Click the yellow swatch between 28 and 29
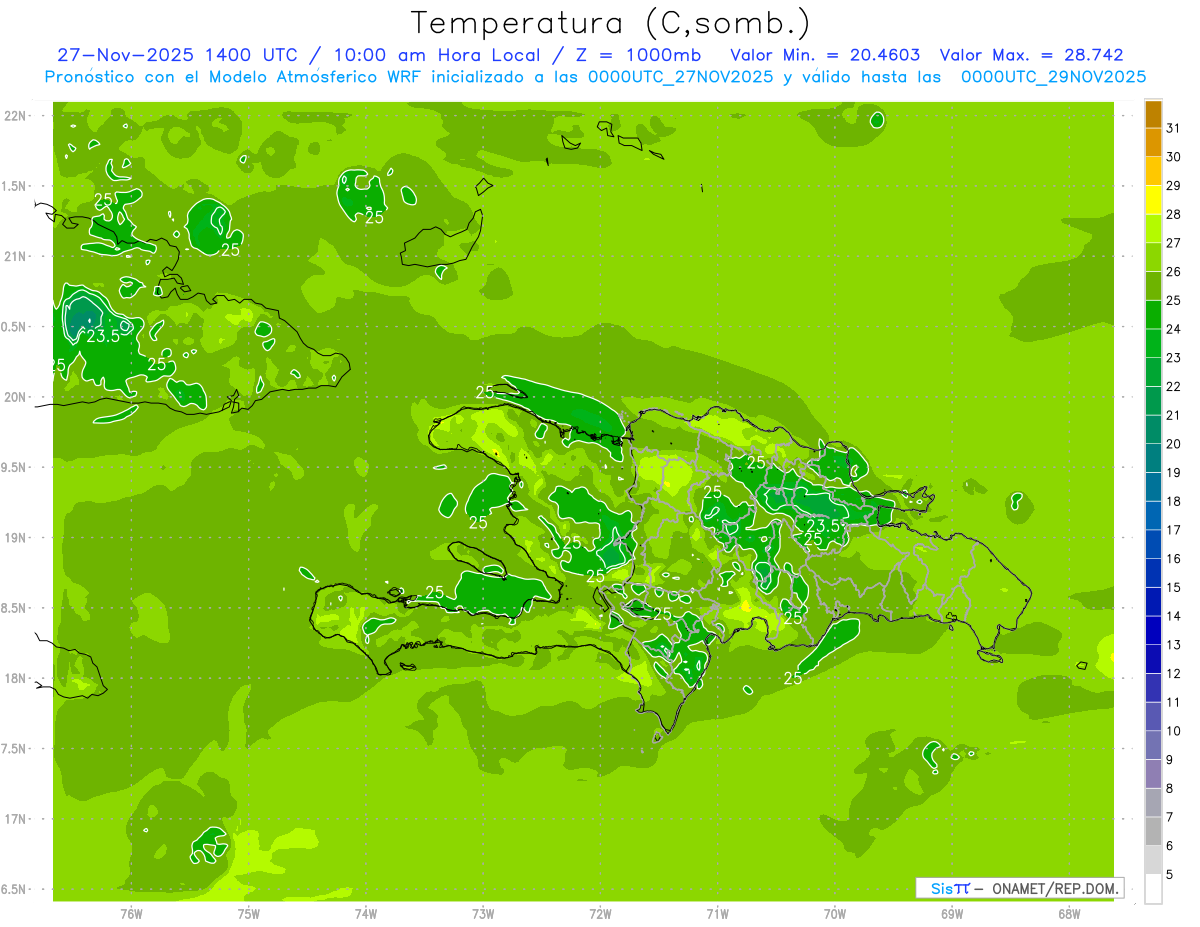 (1153, 200)
